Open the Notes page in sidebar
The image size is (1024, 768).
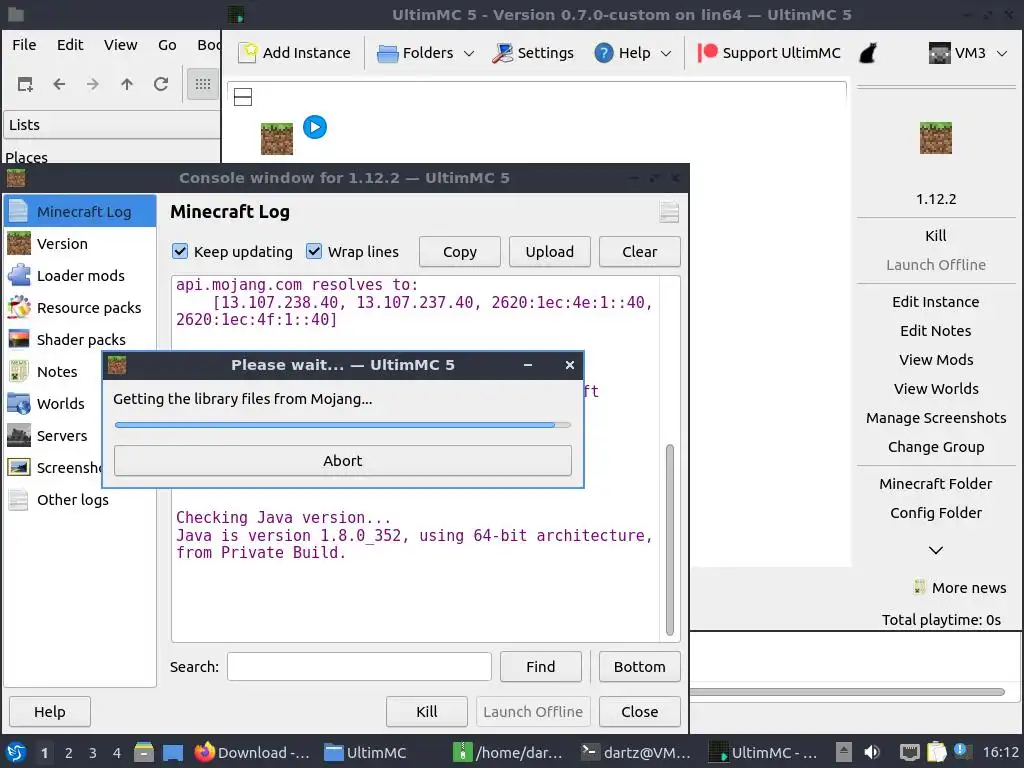tap(54, 372)
